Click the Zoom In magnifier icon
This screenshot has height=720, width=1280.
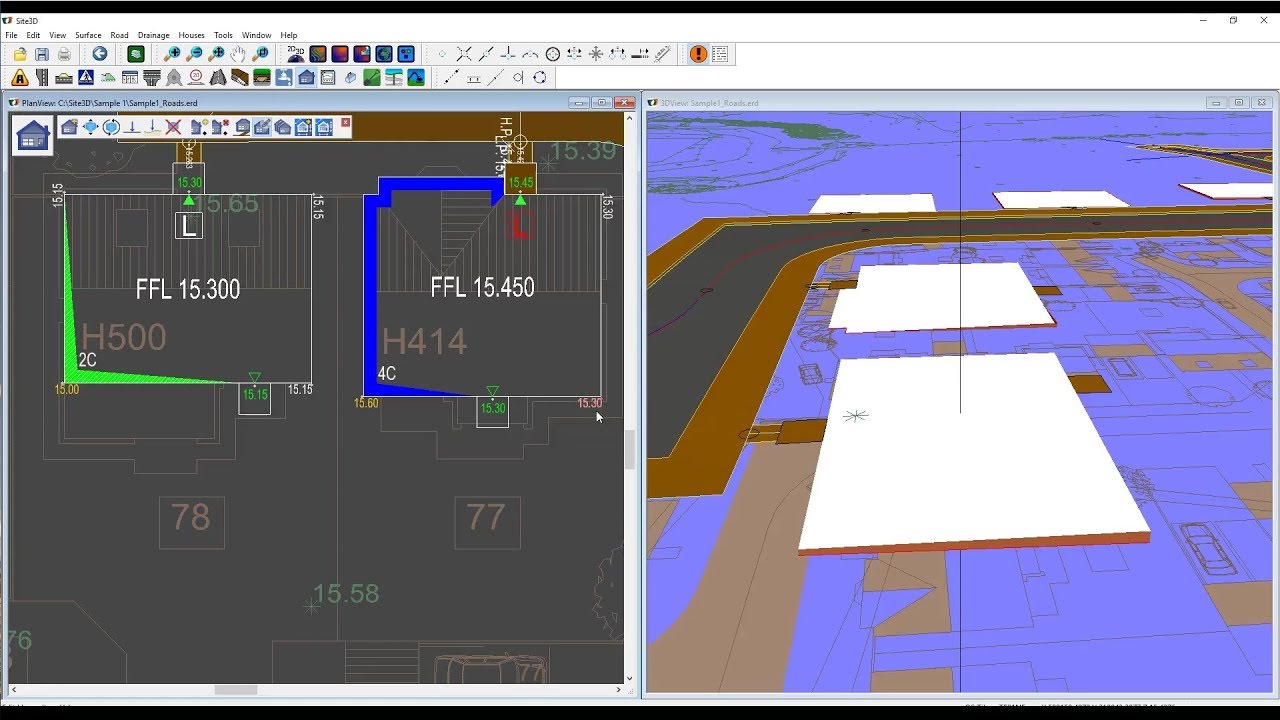(173, 54)
